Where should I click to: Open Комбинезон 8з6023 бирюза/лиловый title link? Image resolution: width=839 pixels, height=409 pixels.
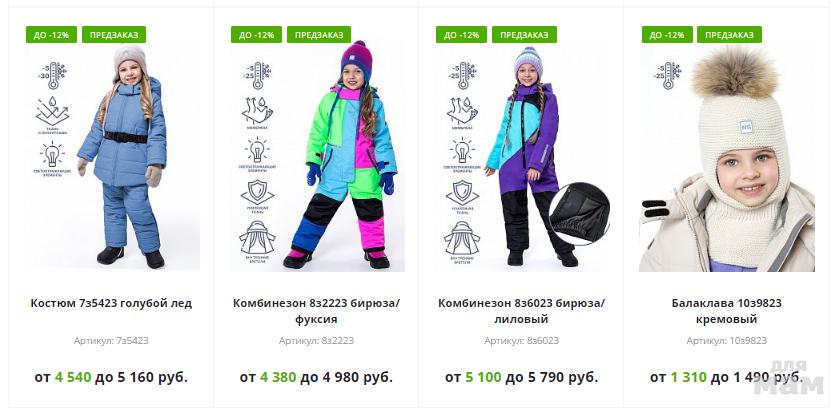pos(522,311)
